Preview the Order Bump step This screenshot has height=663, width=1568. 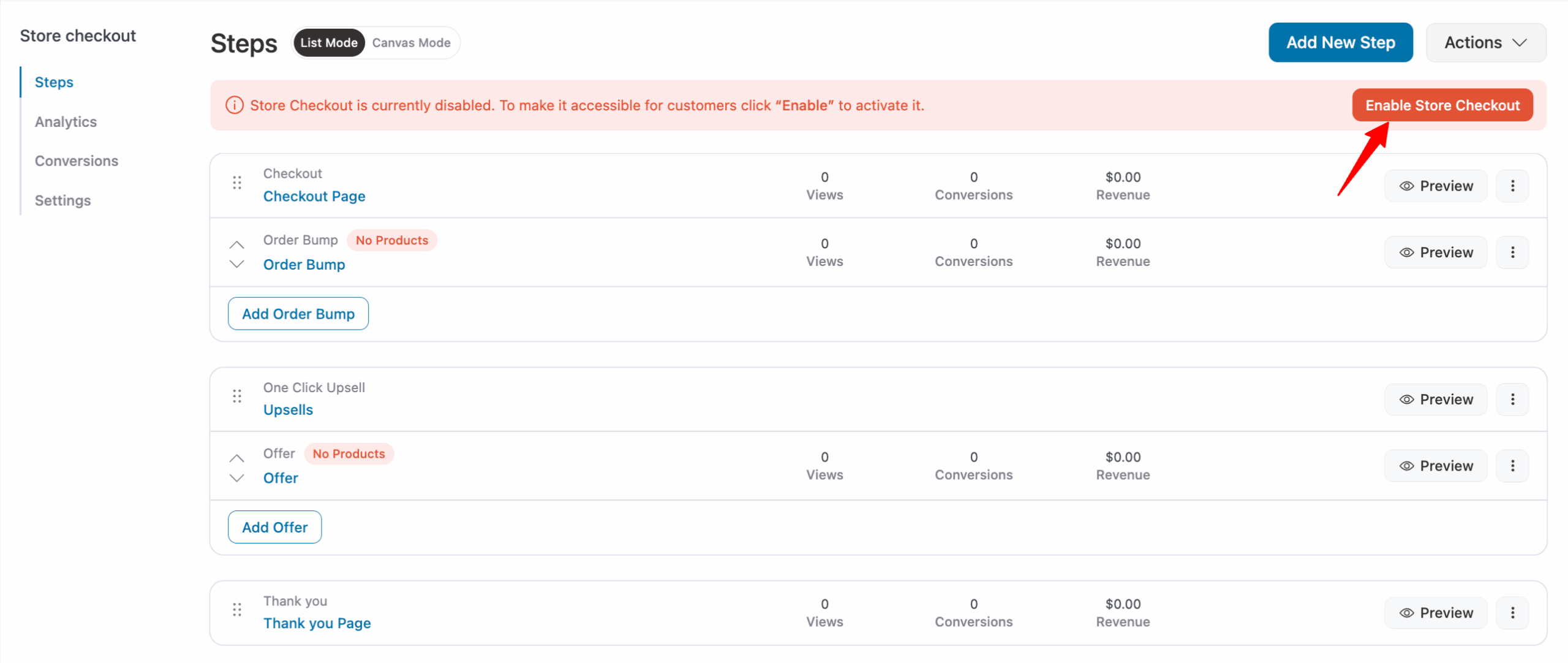pos(1435,252)
